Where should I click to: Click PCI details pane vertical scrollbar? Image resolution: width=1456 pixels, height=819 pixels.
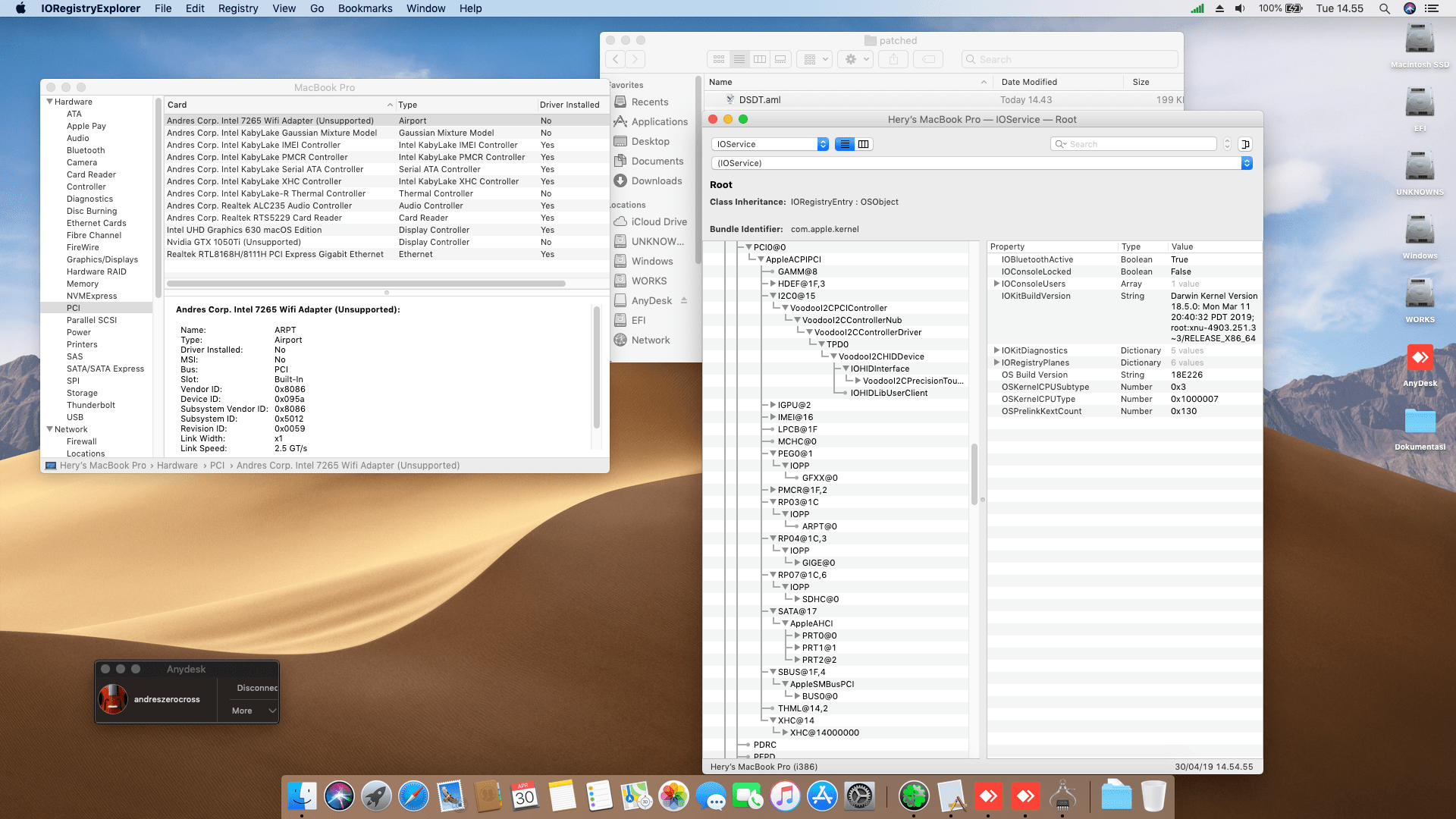[x=596, y=368]
